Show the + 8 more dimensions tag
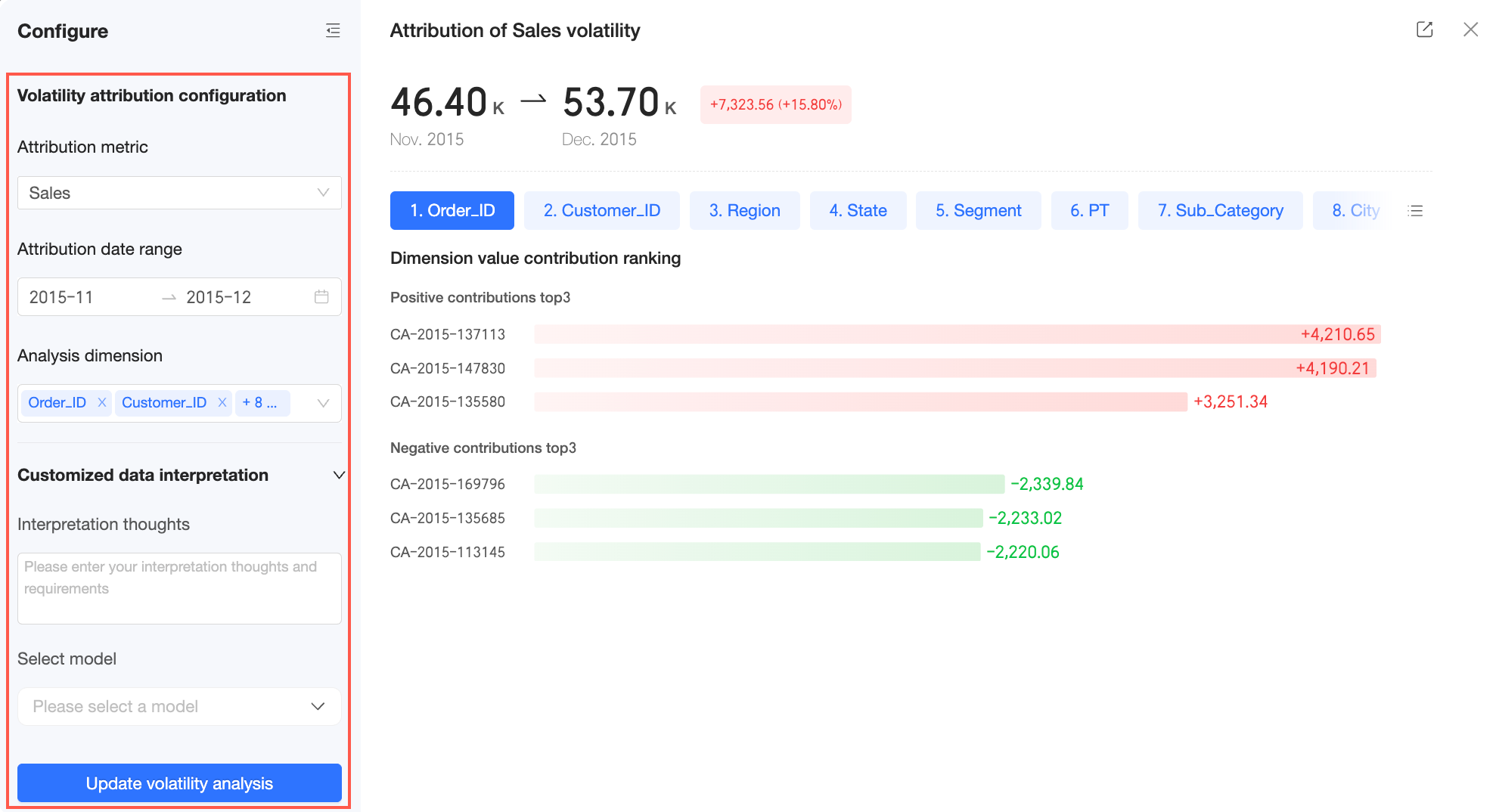The image size is (1496, 812). coord(262,403)
